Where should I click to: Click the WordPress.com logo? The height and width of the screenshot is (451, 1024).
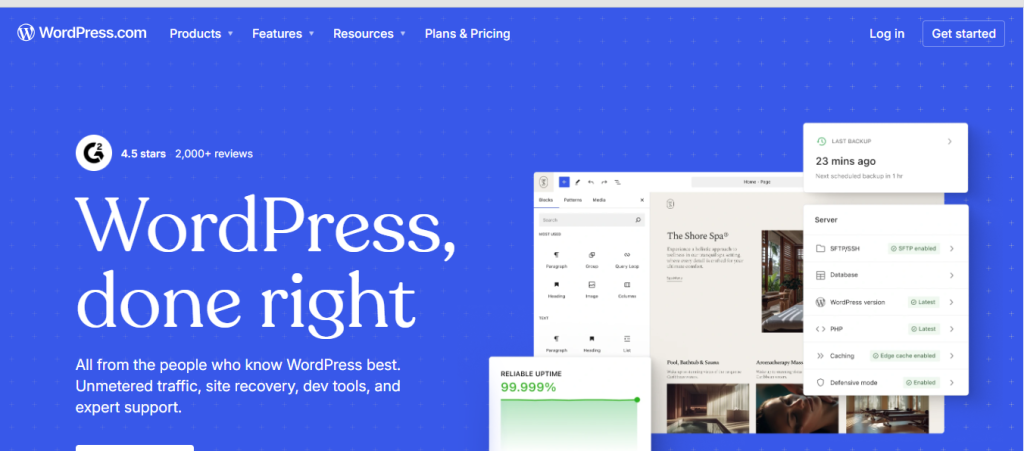pyautogui.click(x=82, y=33)
